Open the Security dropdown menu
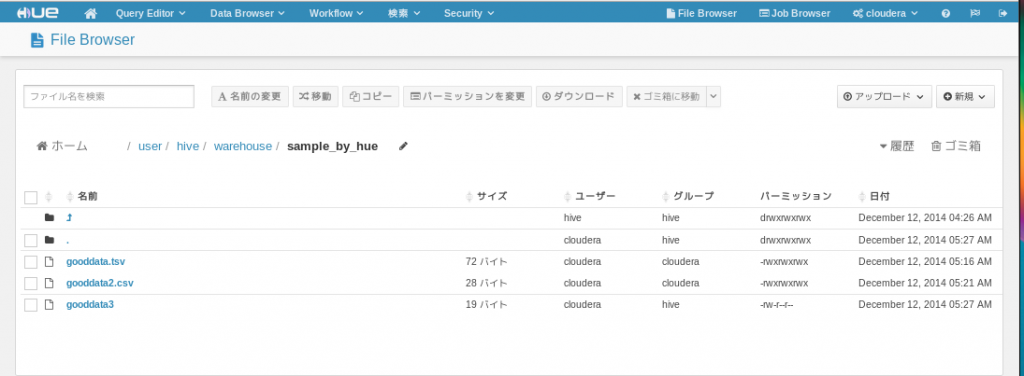1024x376 pixels. (x=468, y=13)
